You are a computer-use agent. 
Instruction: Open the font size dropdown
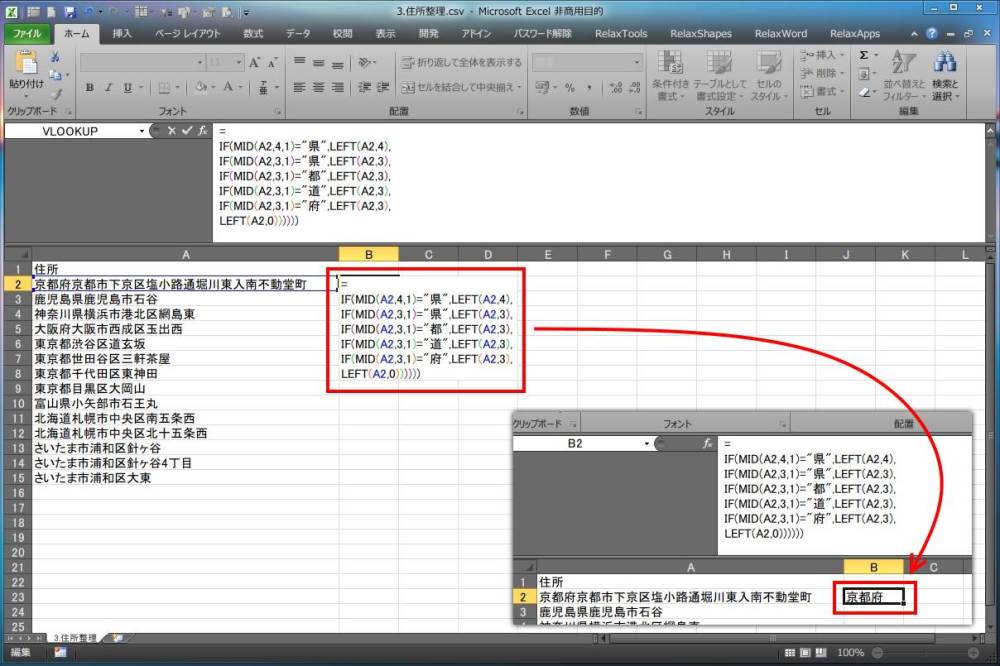click(x=239, y=63)
